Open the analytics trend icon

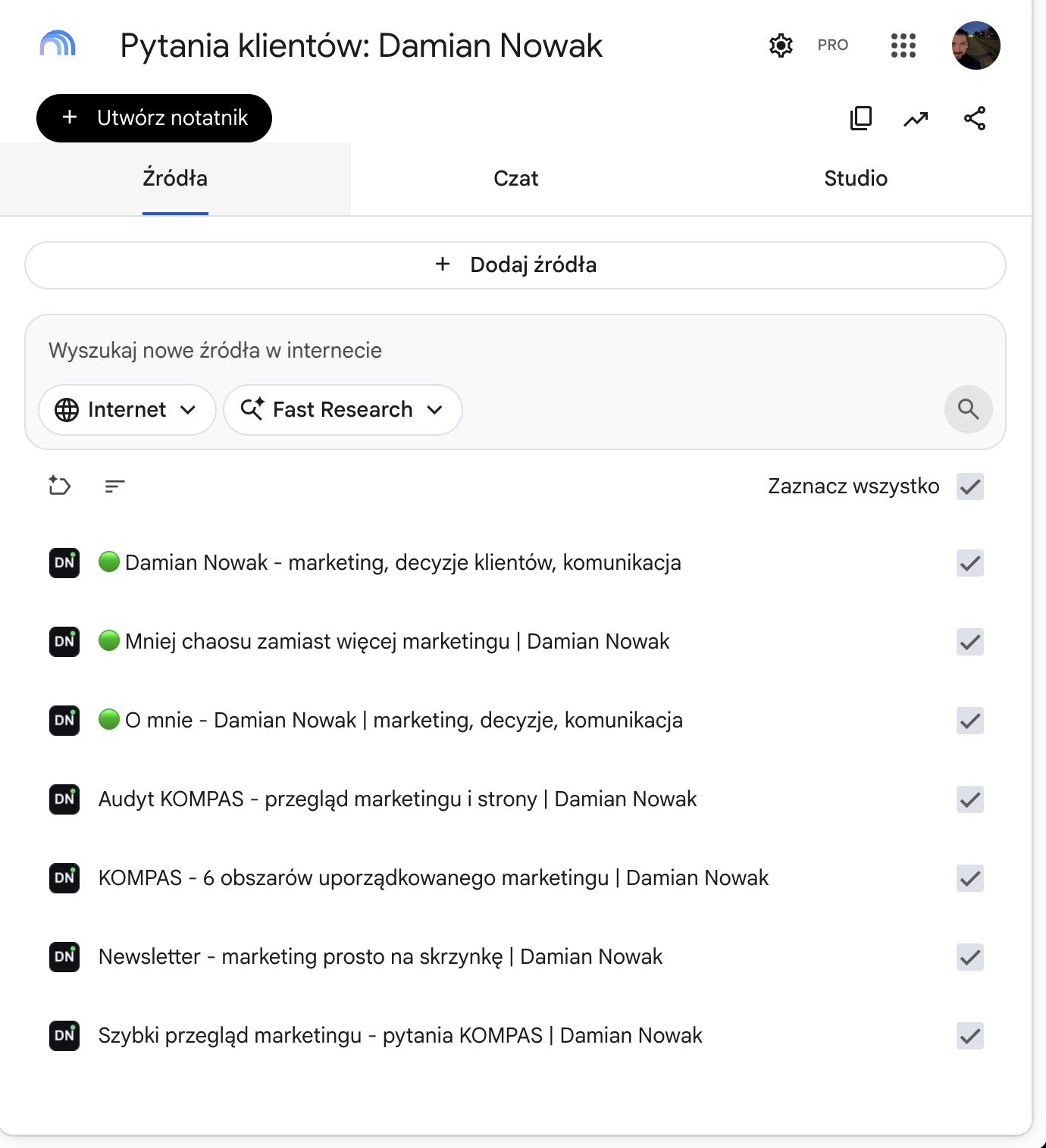[x=916, y=119]
